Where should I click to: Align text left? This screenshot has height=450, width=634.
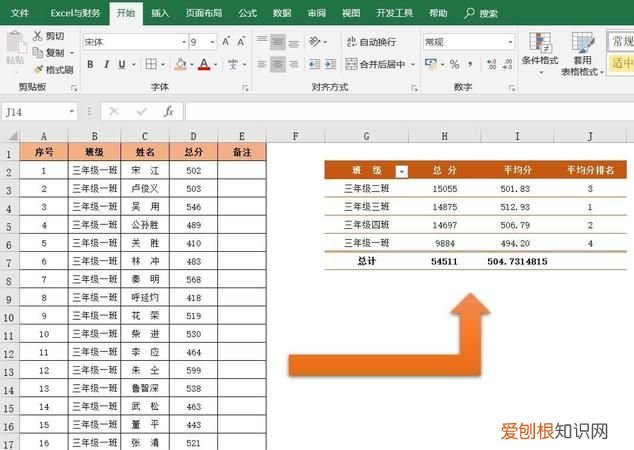262,64
